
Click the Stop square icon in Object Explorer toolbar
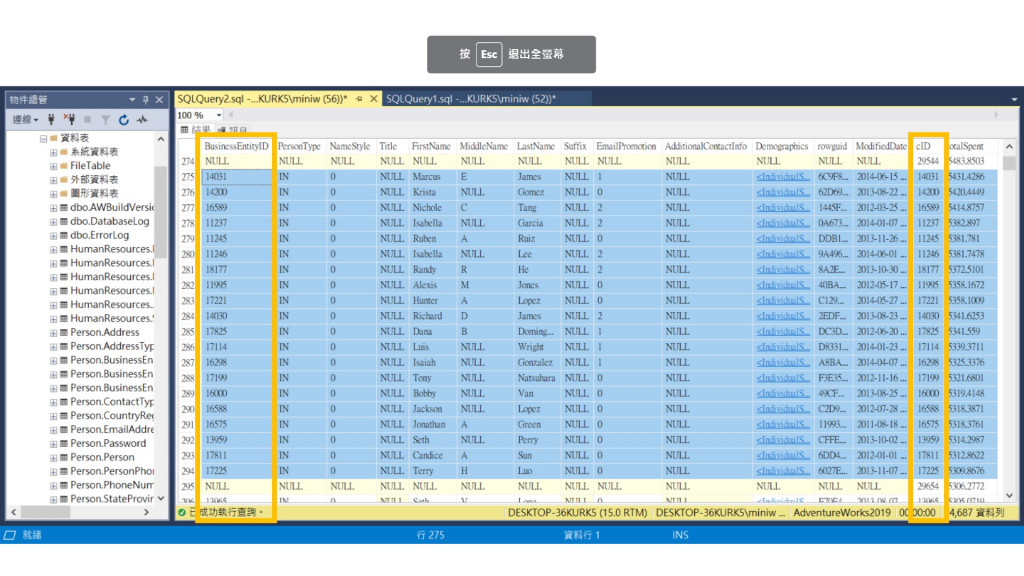[88, 120]
